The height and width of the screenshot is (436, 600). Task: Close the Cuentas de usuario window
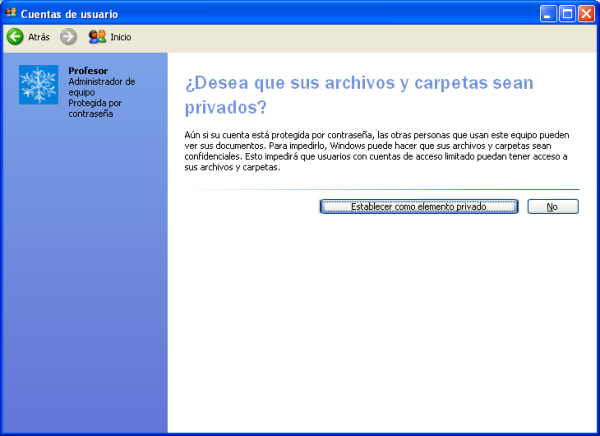point(586,13)
